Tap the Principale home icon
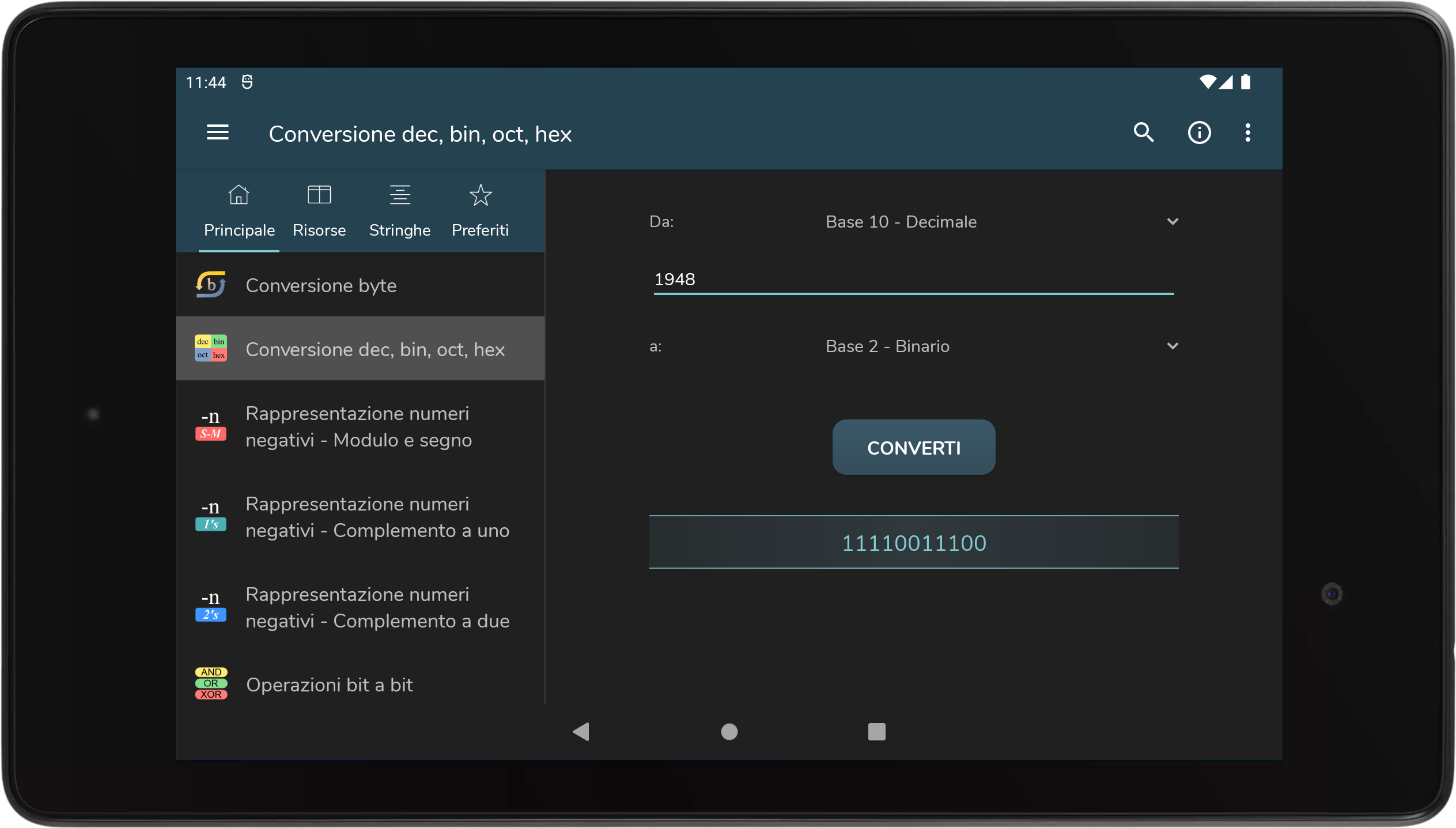Screen dimensions: 1456x828 [x=239, y=195]
